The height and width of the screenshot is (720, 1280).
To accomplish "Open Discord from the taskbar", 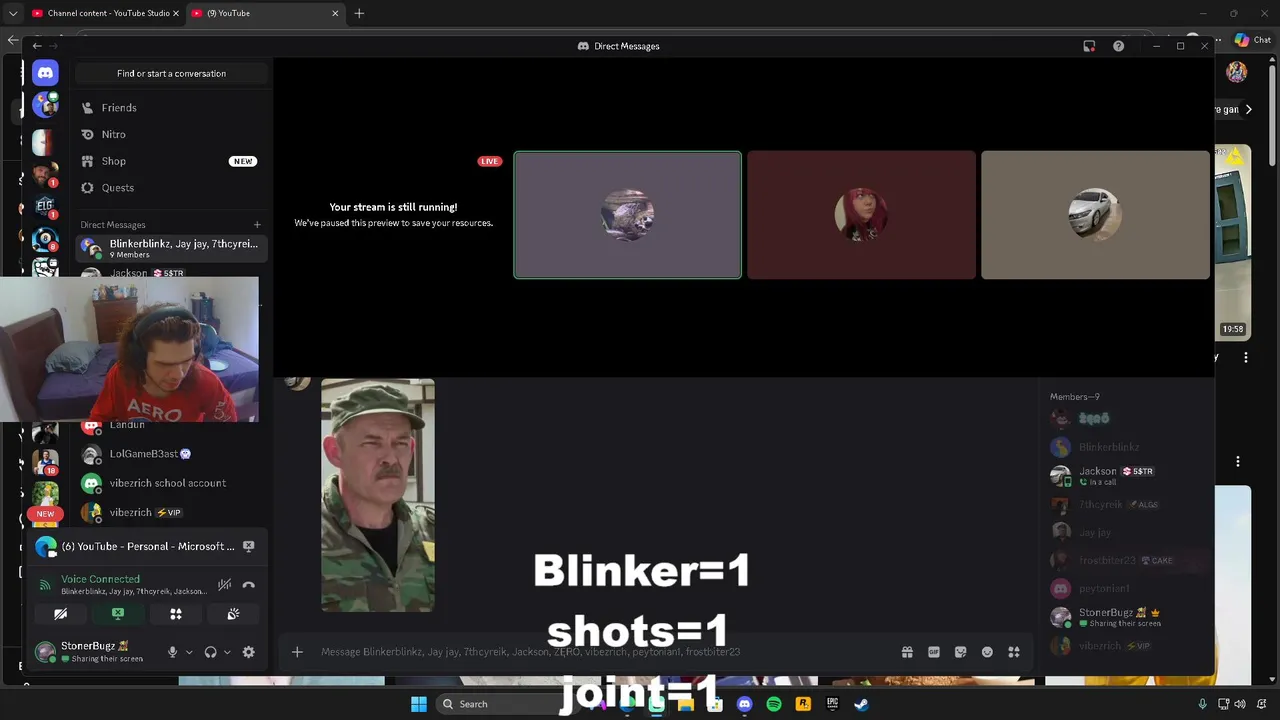I will click(744, 704).
